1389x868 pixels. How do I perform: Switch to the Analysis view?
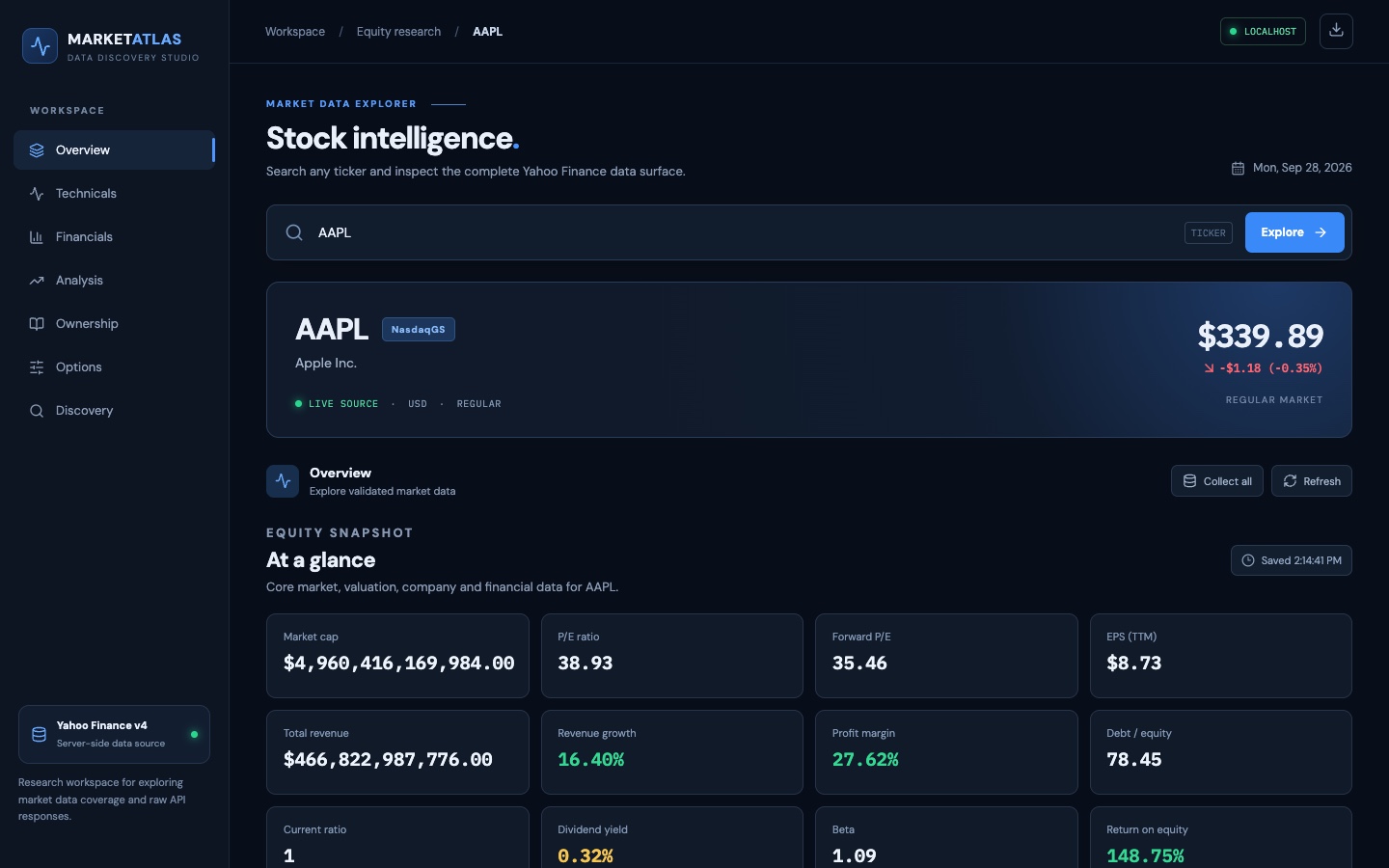115,281
